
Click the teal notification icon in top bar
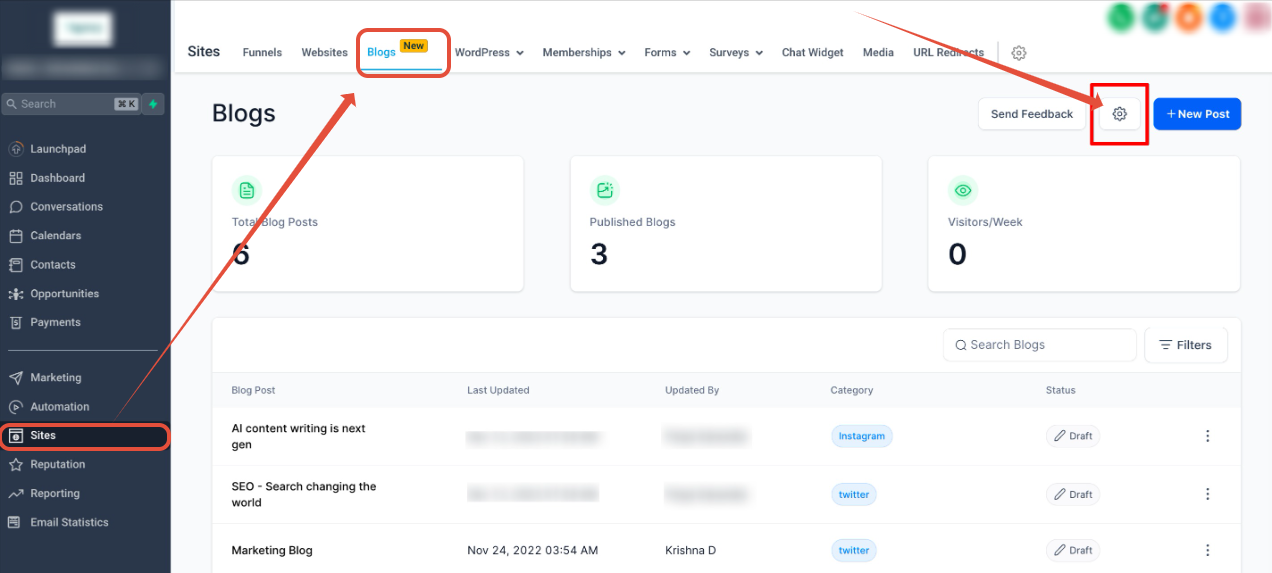click(x=1155, y=17)
